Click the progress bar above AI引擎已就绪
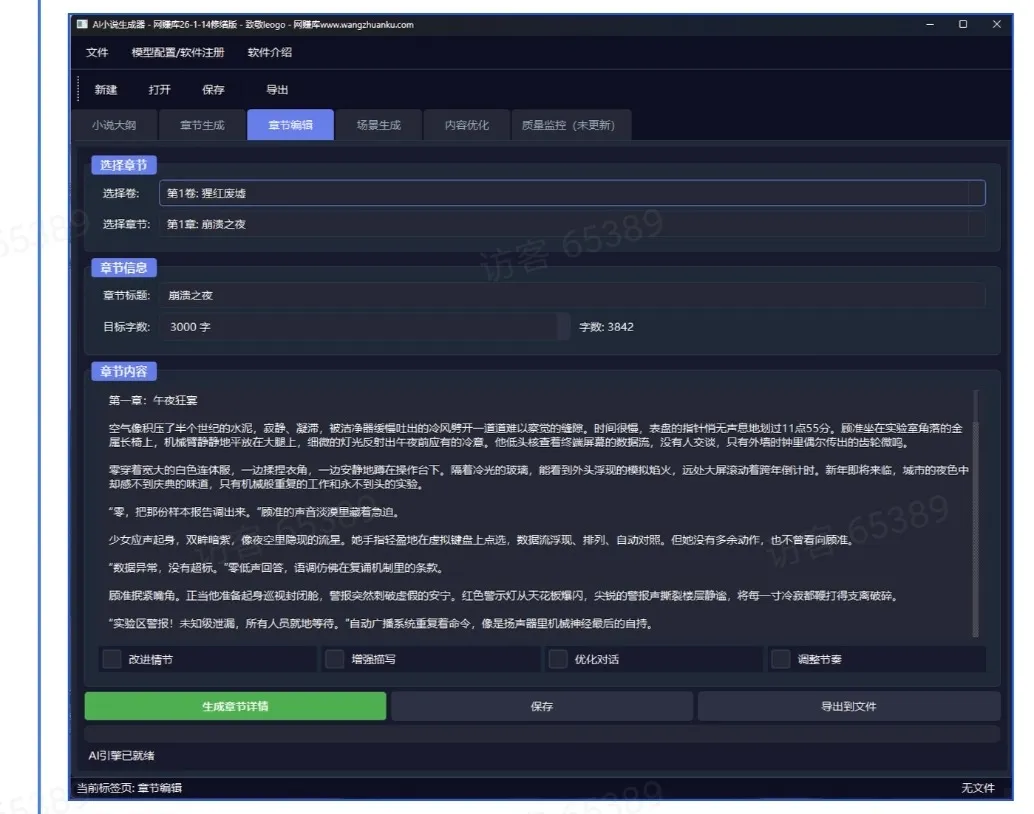Image resolution: width=1034 pixels, height=814 pixels. tap(542, 734)
